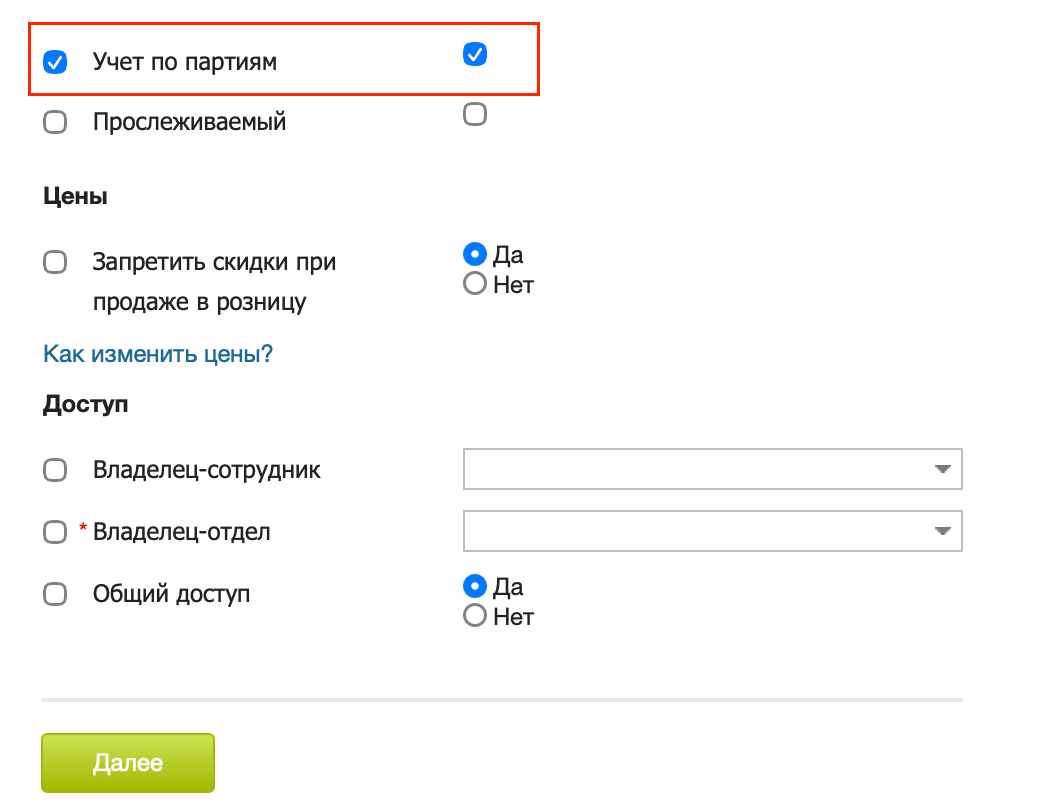1042x812 pixels.
Task: Select "Да" for the discount prohibition setting
Action: point(474,254)
